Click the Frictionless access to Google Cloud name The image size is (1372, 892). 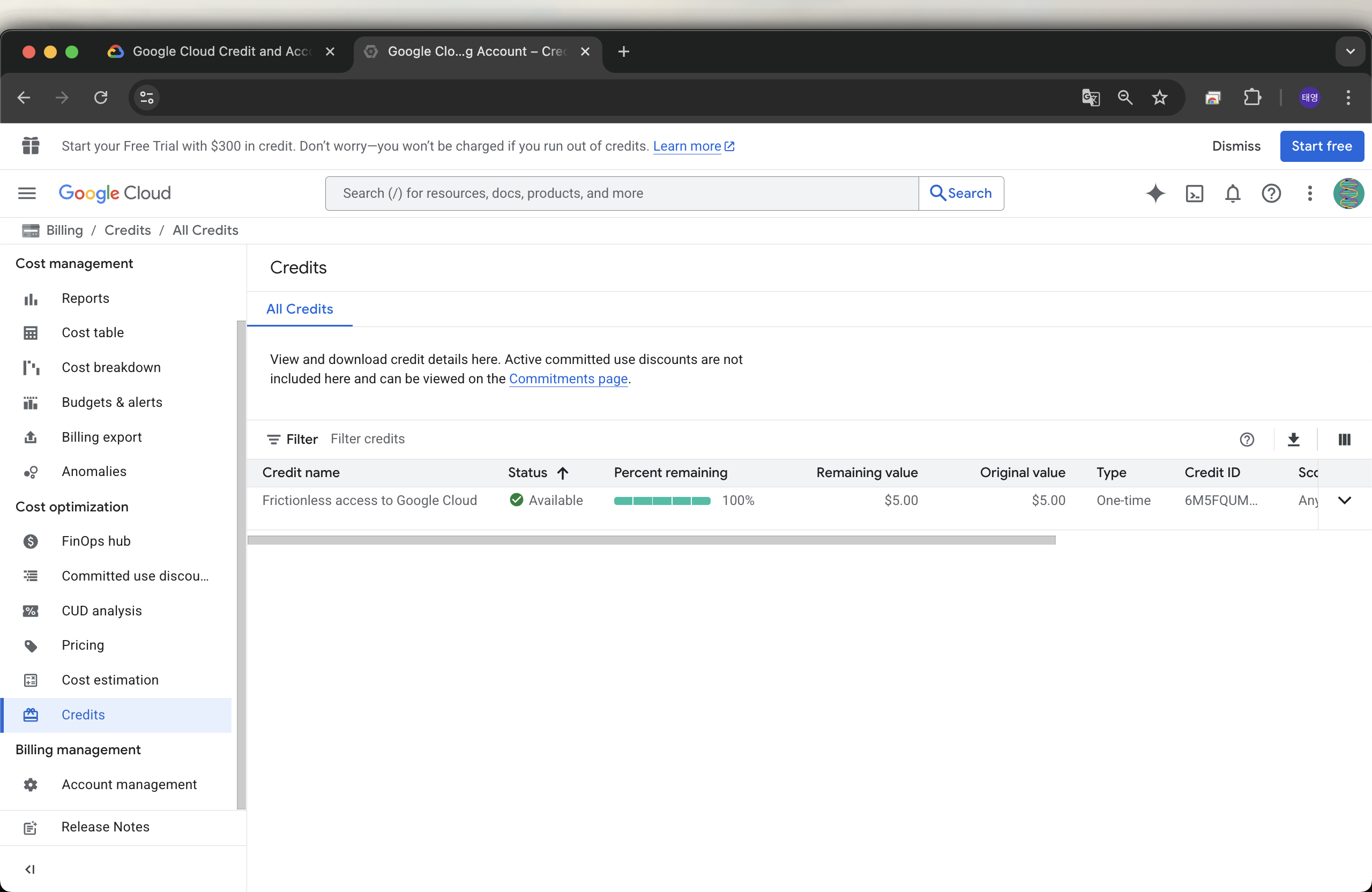[x=369, y=501]
